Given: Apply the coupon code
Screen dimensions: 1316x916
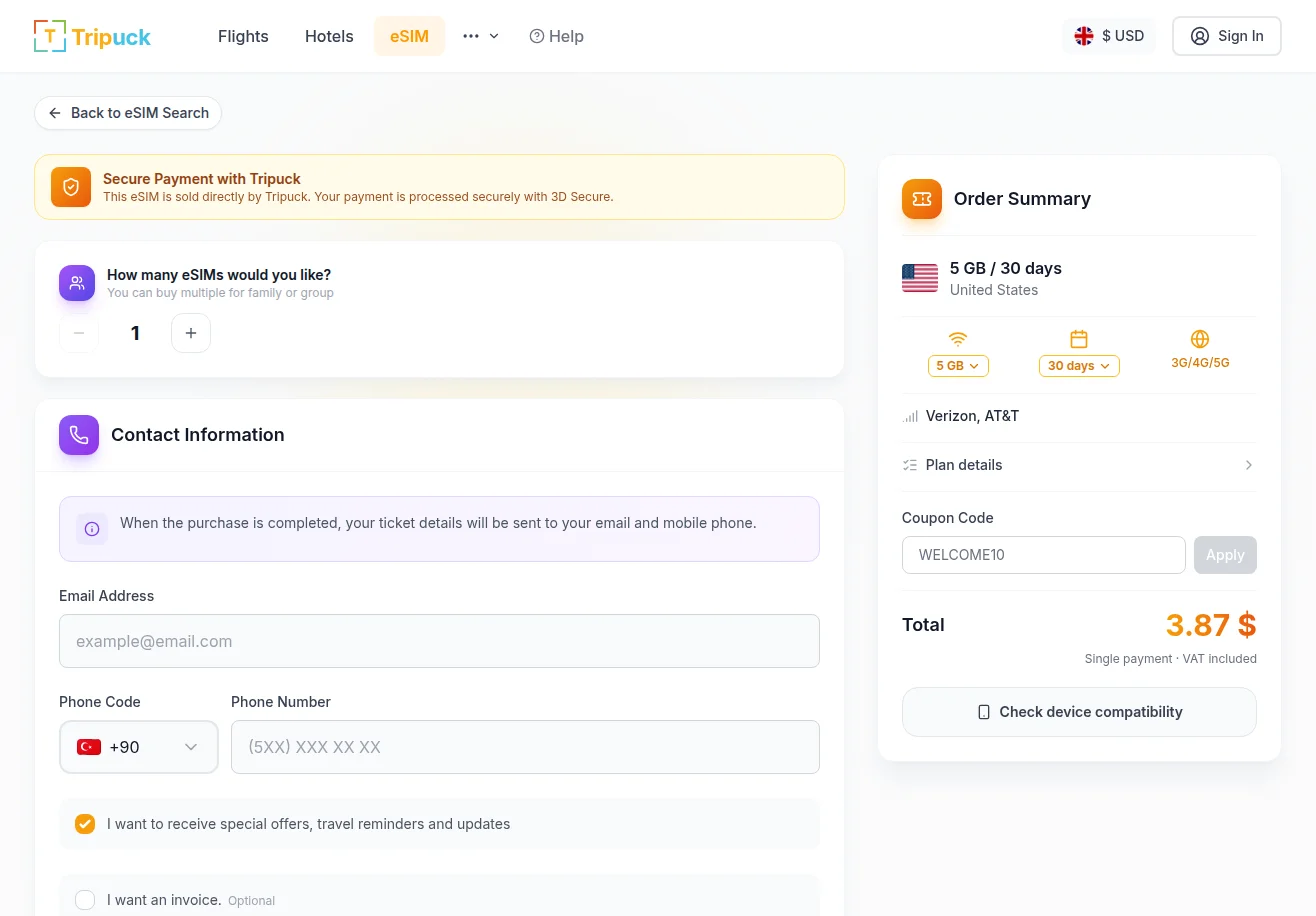Looking at the screenshot, I should (x=1225, y=555).
